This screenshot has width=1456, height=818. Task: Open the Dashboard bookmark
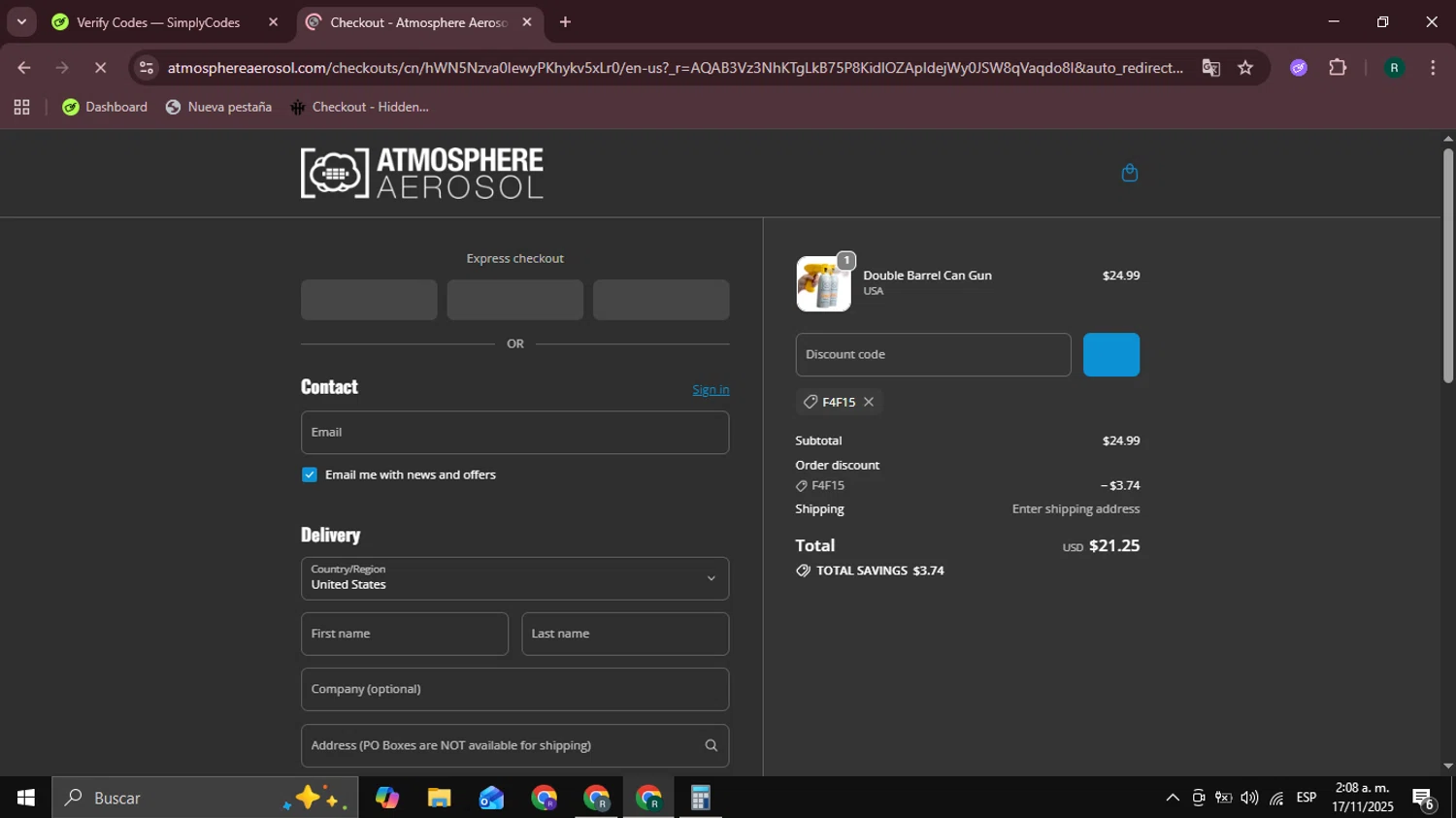point(105,108)
